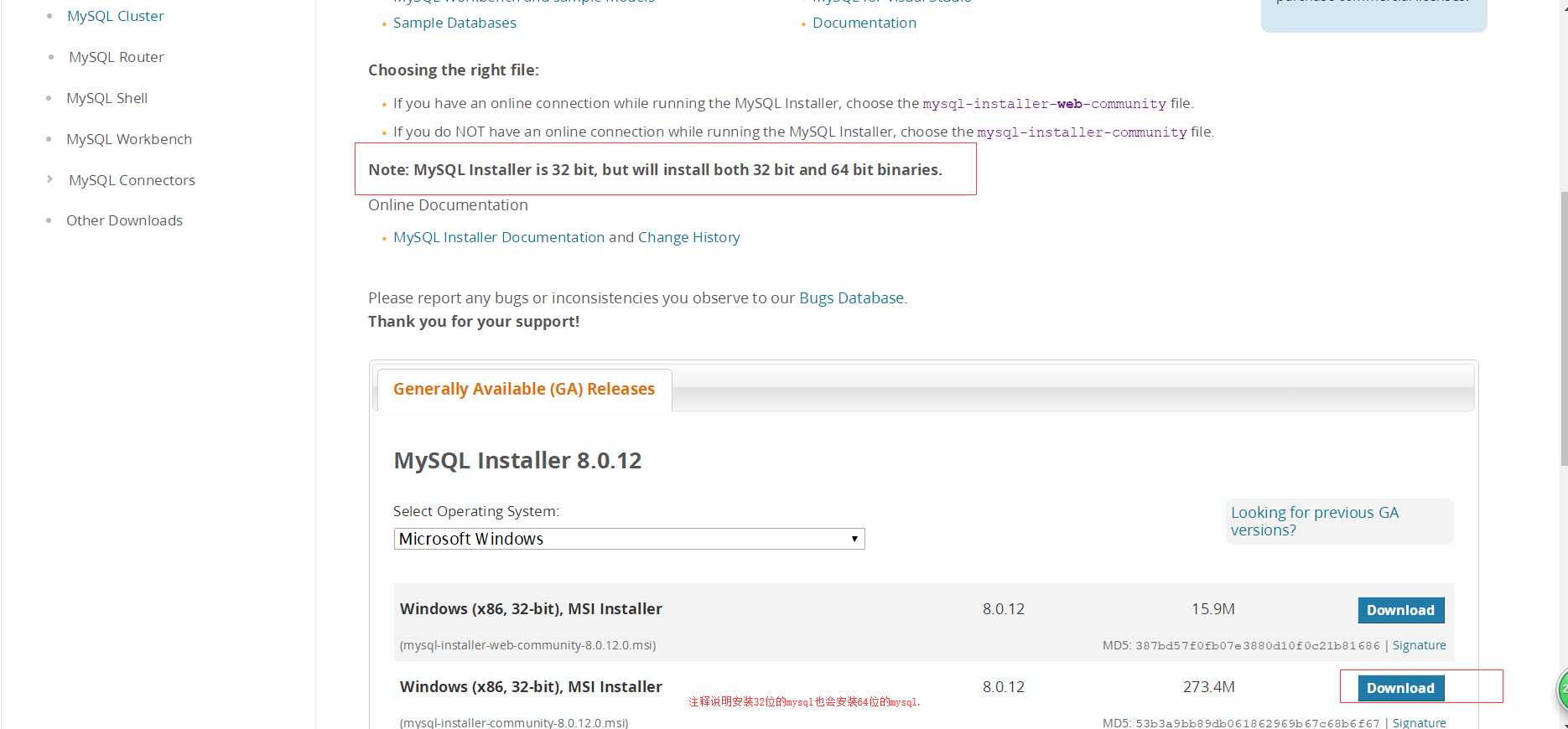Open the MySQL Router sidebar link

coord(117,57)
